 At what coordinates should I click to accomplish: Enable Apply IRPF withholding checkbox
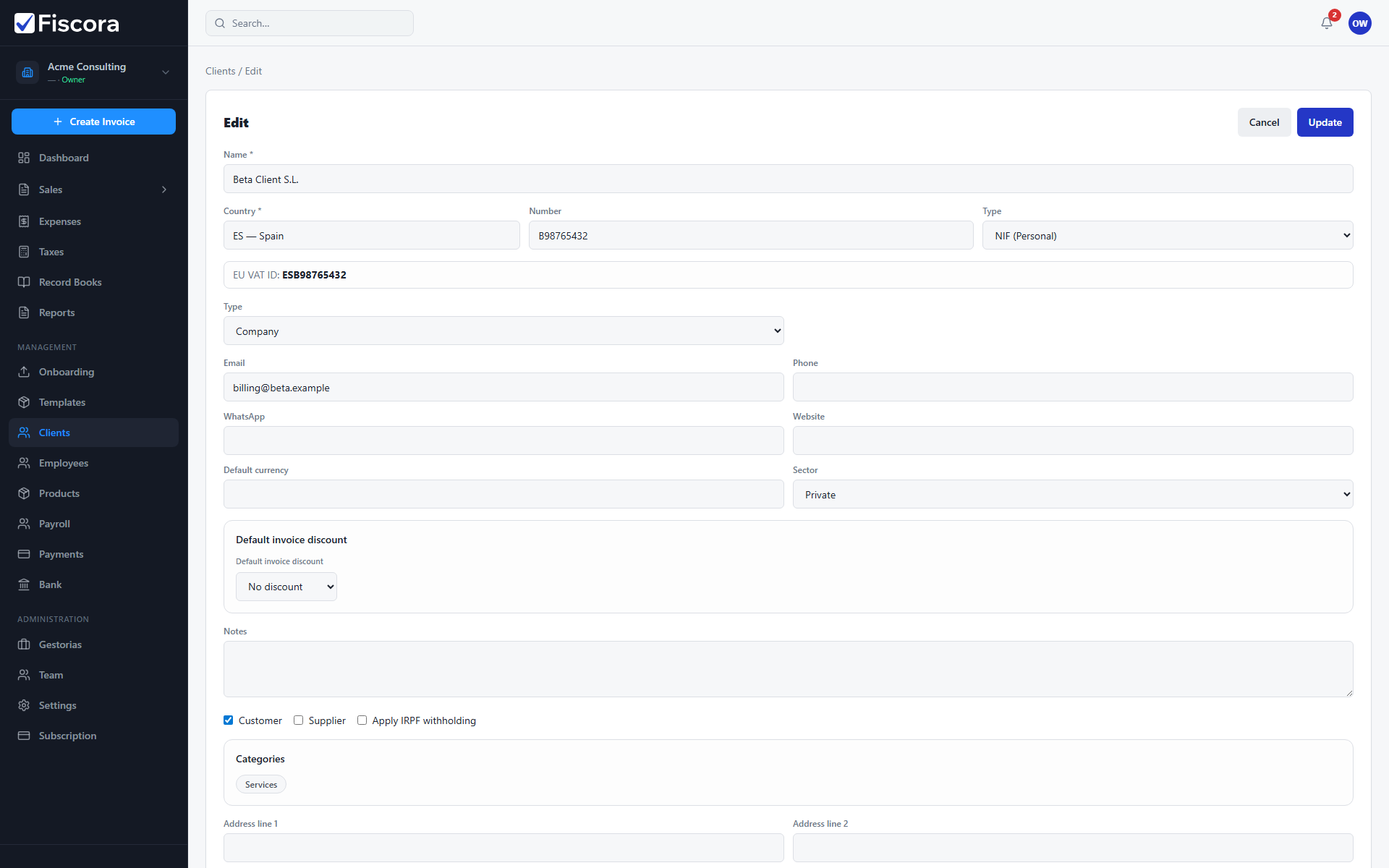(x=362, y=720)
